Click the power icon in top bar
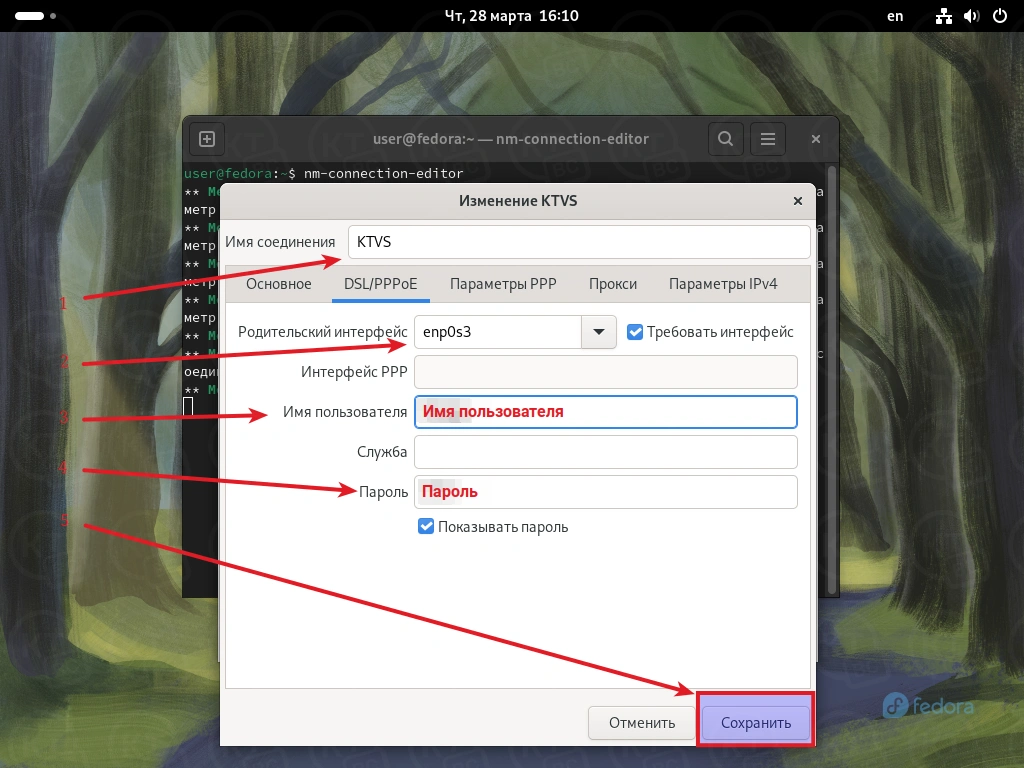Screen dimensions: 1024x768 (1000, 16)
